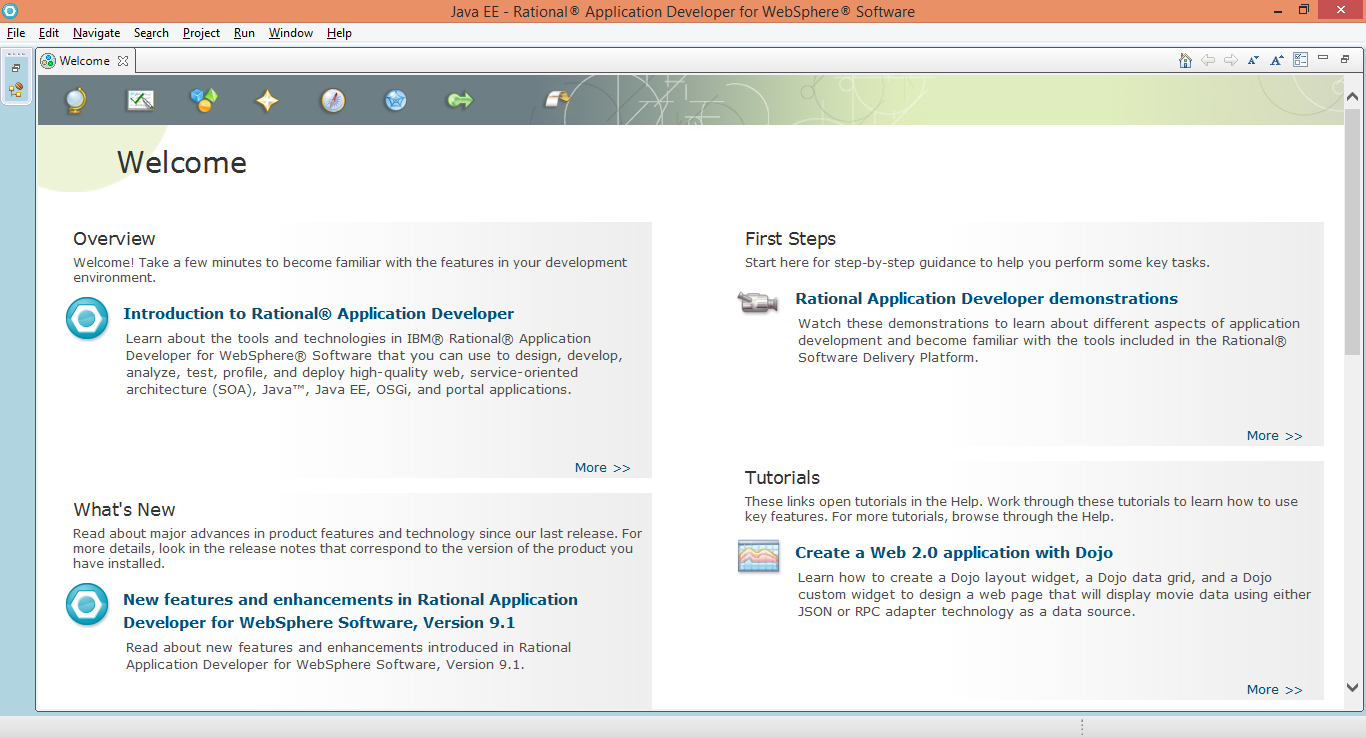The height and width of the screenshot is (738, 1366).
Task: Open the Navigate menu
Action: [x=96, y=33]
